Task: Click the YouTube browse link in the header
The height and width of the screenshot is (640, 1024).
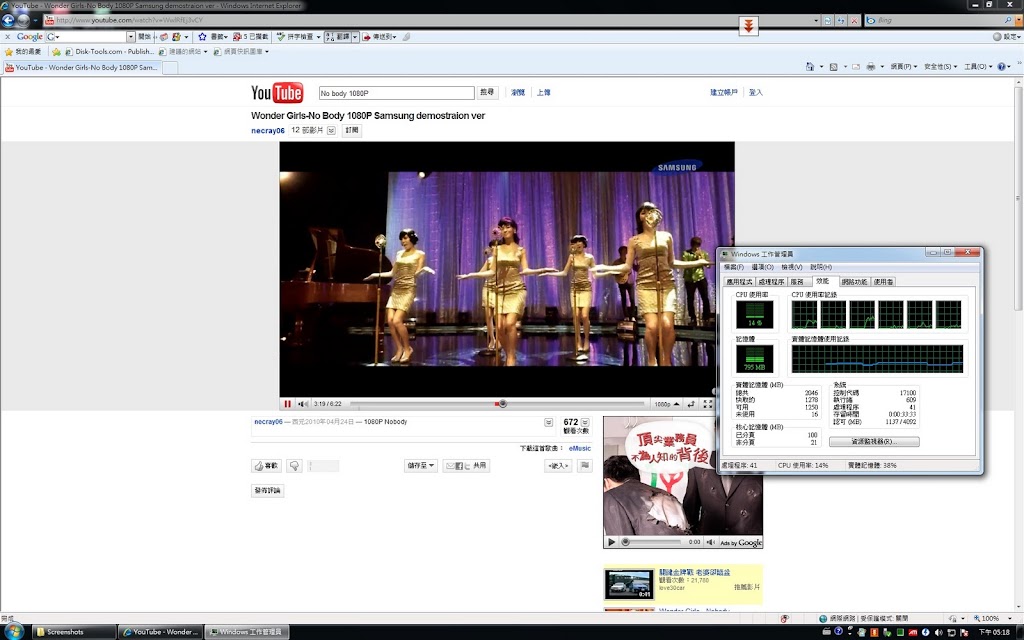Action: click(518, 93)
